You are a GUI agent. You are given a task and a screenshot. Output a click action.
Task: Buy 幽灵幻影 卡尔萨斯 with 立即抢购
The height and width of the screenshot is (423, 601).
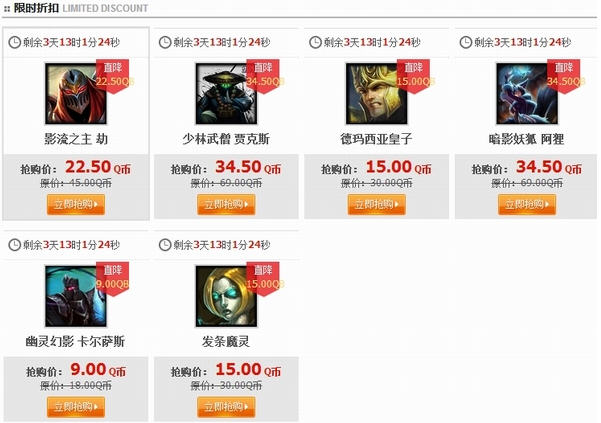tap(76, 407)
